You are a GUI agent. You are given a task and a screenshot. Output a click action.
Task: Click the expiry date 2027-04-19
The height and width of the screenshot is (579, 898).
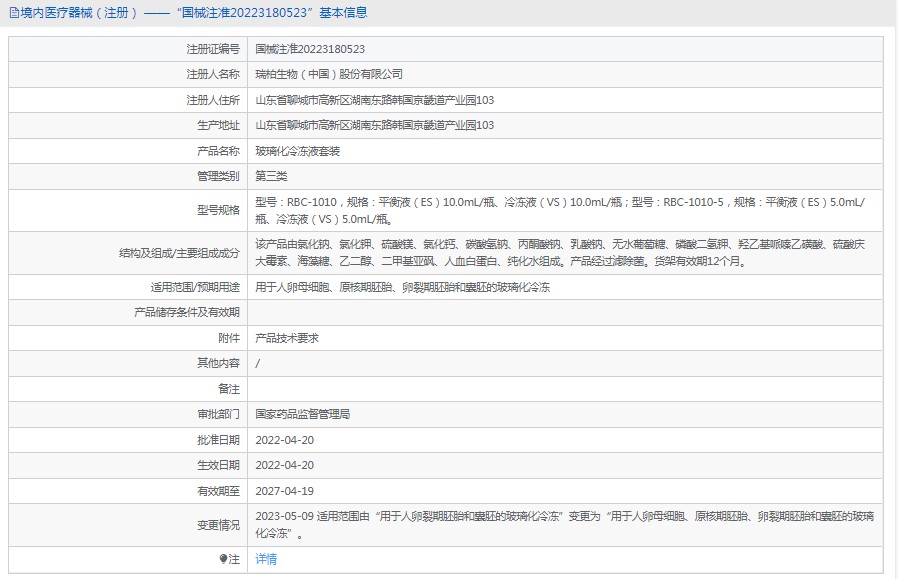285,491
